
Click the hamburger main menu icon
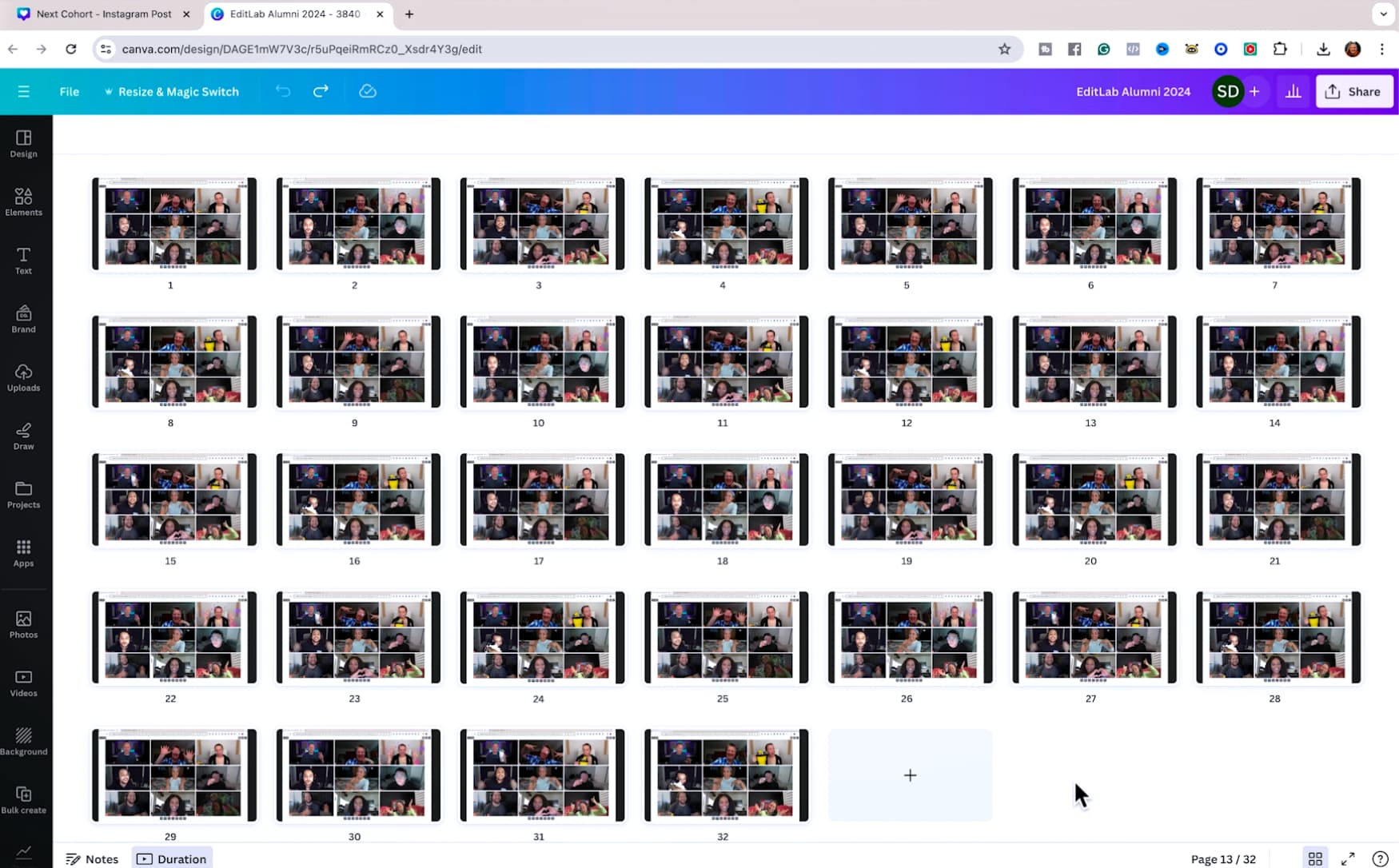[24, 91]
